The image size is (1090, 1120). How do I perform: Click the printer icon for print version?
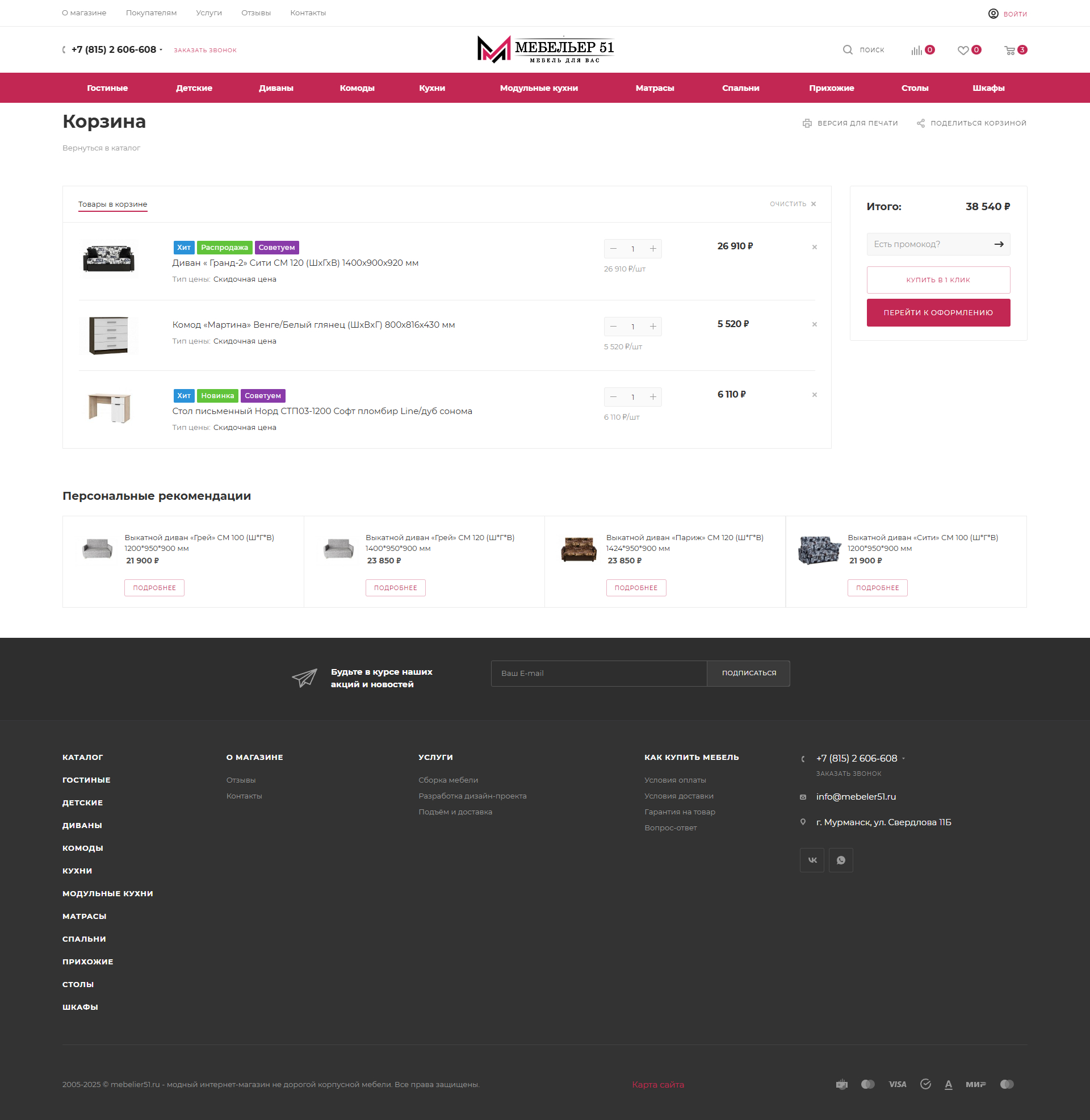coord(807,123)
